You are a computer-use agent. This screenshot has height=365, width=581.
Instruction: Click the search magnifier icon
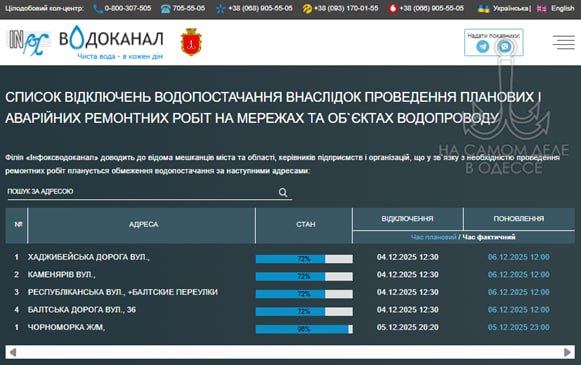point(283,192)
